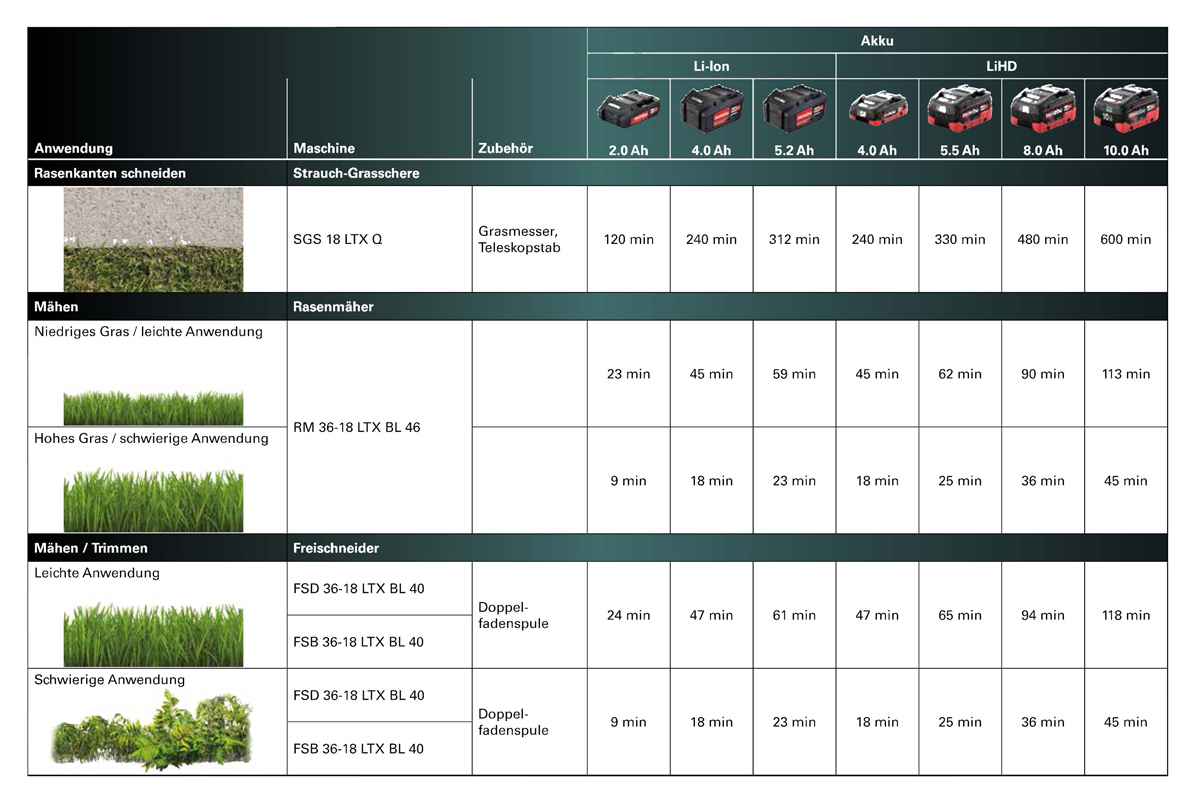Click the Rasenmäher heading
The image size is (1200, 800).
point(333,307)
